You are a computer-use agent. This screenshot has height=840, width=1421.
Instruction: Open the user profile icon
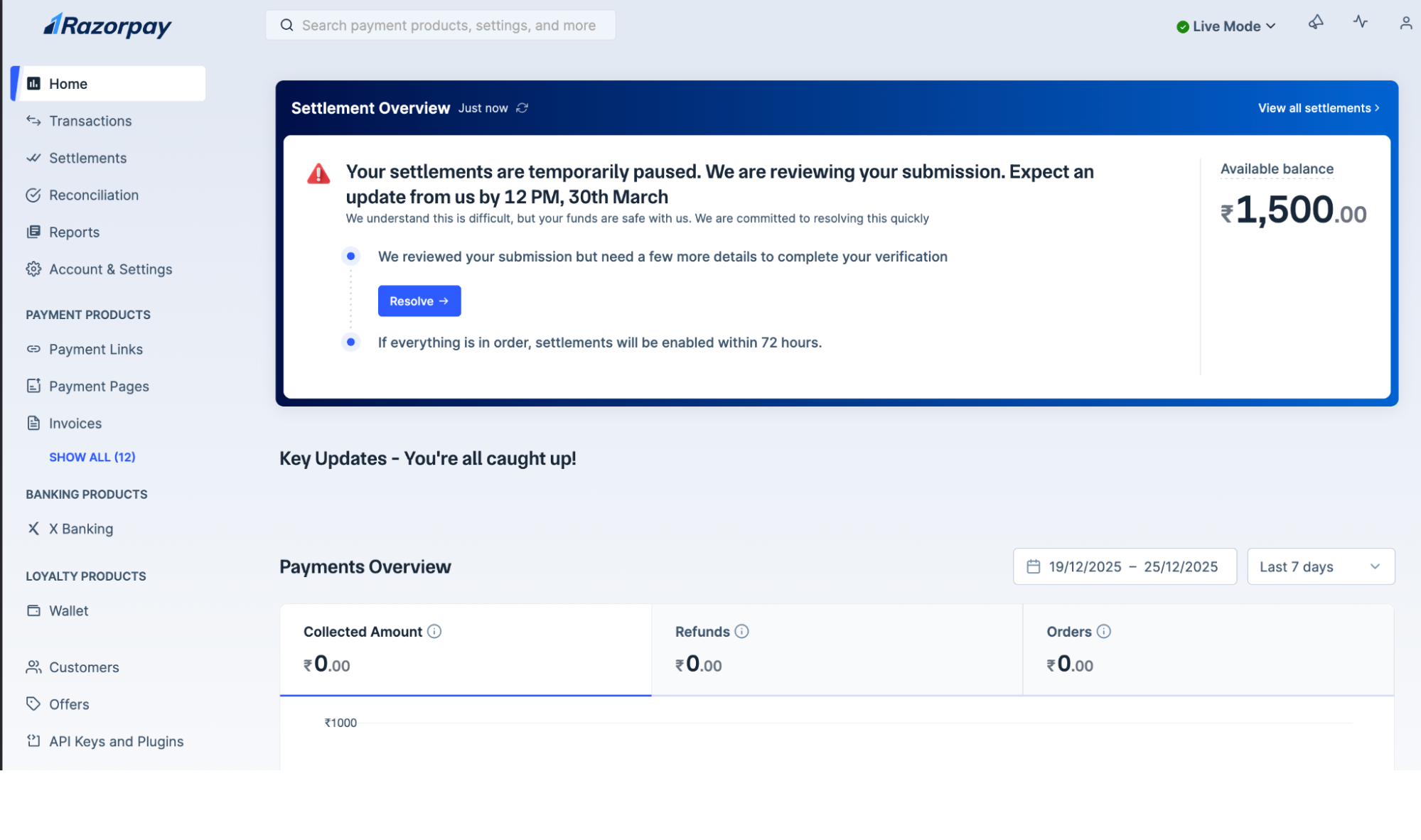point(1405,23)
